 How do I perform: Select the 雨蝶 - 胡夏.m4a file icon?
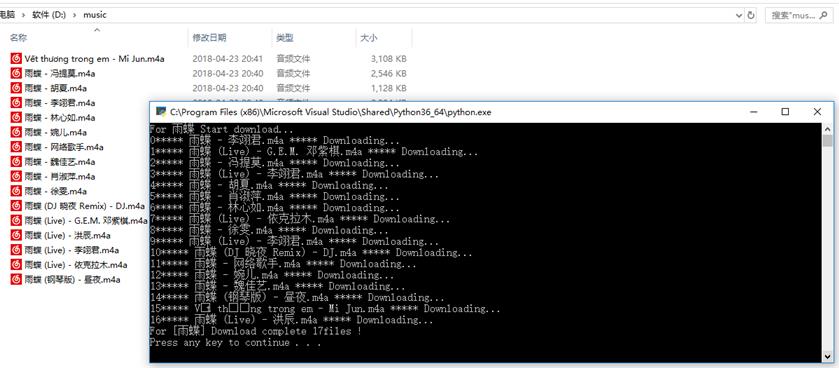click(17, 88)
